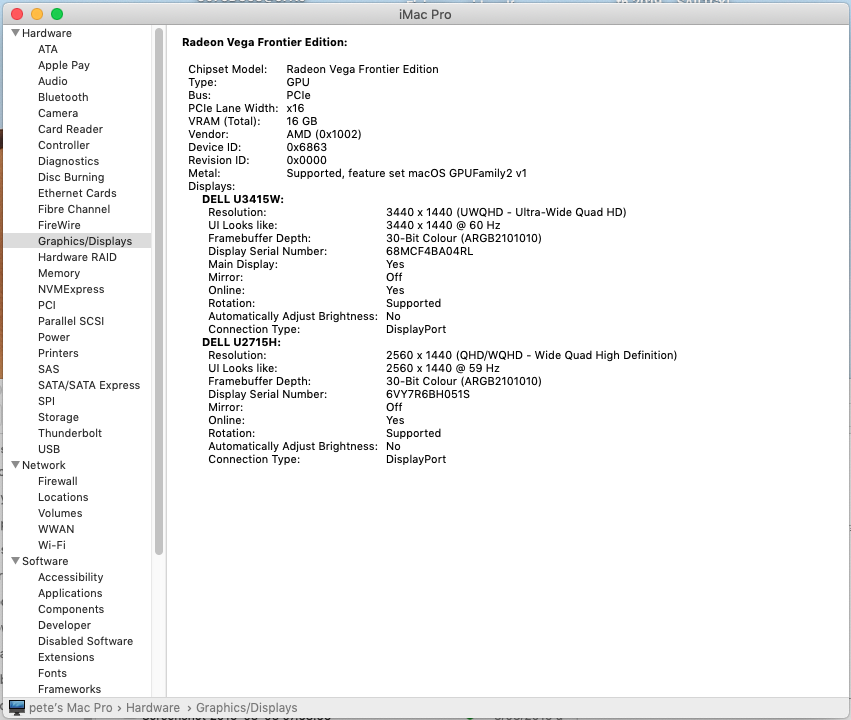851x720 pixels.
Task: Click serial number 68MCF4BA04RL
Action: (x=429, y=251)
